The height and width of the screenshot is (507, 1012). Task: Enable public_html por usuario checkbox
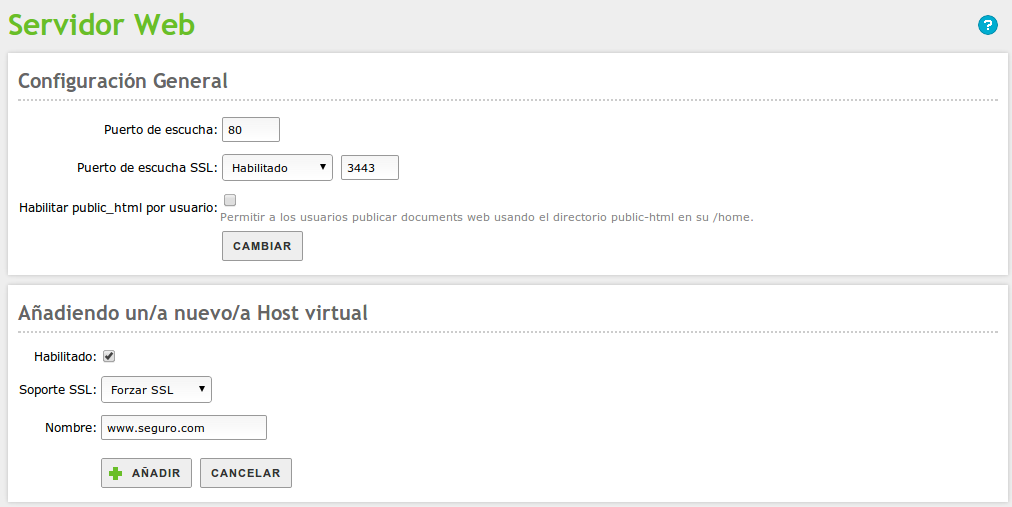pyautogui.click(x=230, y=200)
